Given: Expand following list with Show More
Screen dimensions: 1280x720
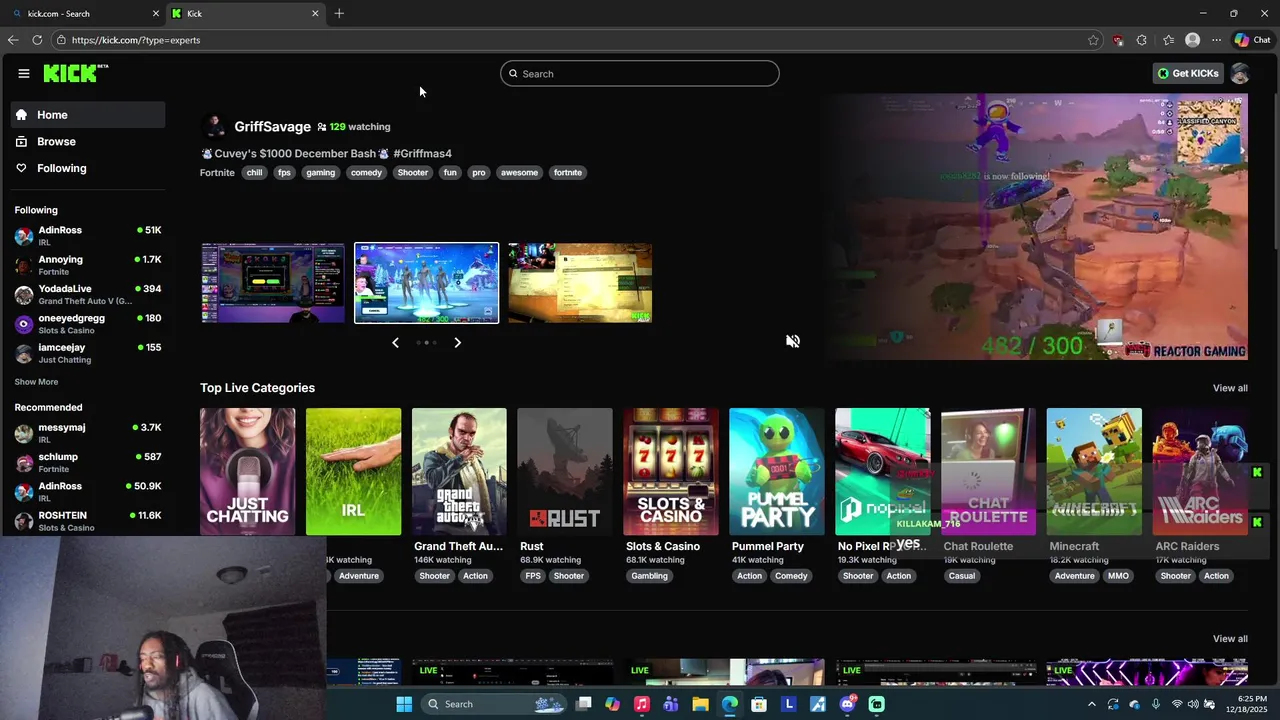Looking at the screenshot, I should point(36,382).
